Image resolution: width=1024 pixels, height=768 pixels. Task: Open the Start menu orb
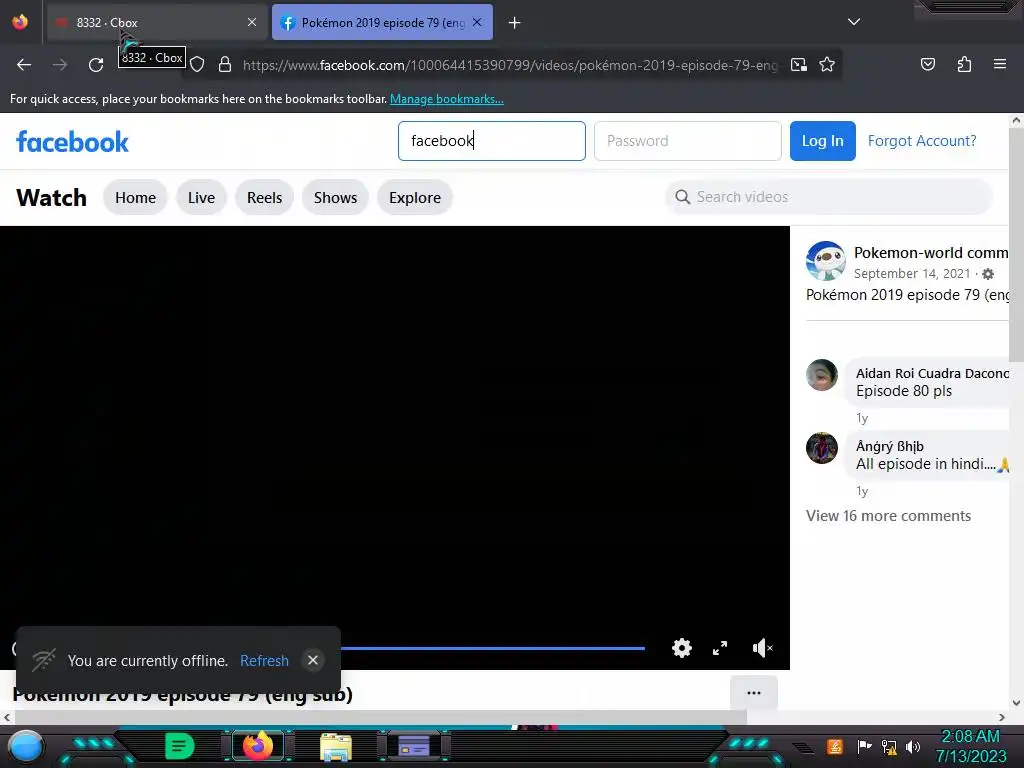tap(26, 746)
